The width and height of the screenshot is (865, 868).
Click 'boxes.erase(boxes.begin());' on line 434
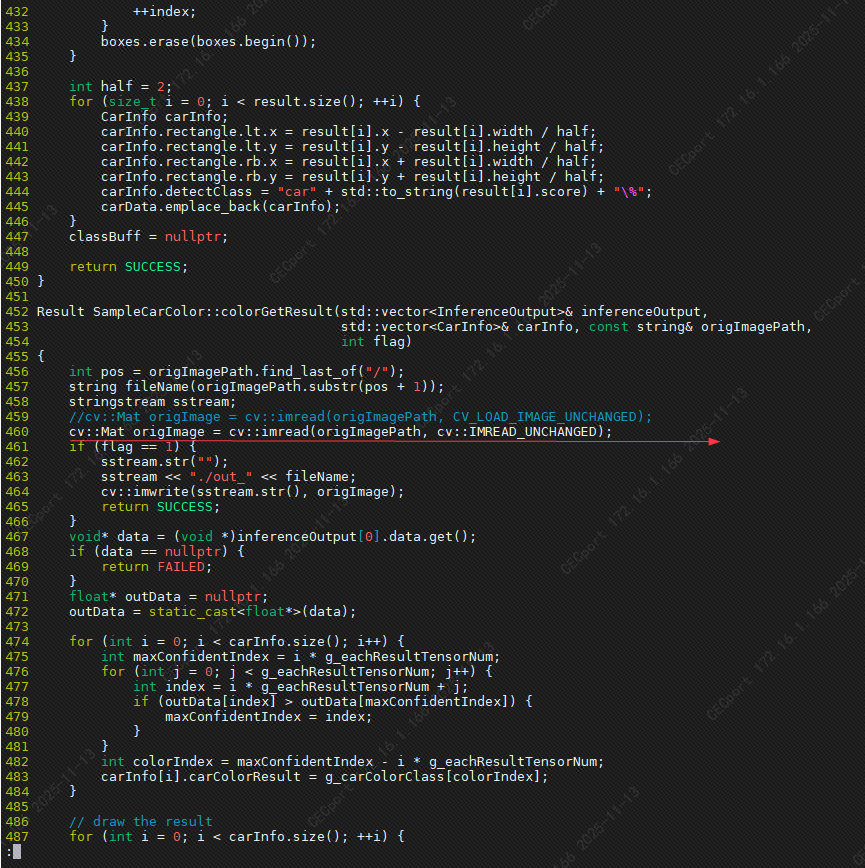[209, 42]
